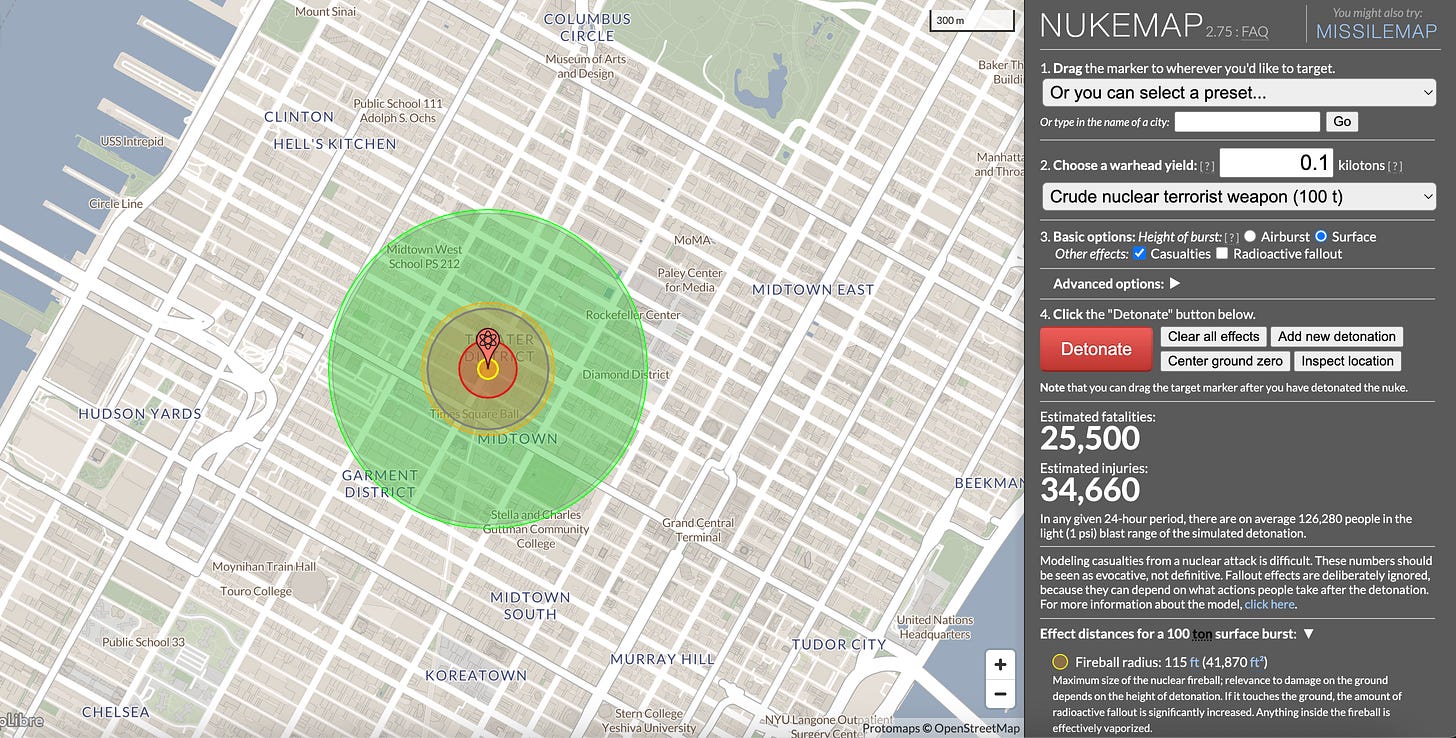The height and width of the screenshot is (738, 1456).
Task: Click the Add new detonation button
Action: tap(1337, 336)
